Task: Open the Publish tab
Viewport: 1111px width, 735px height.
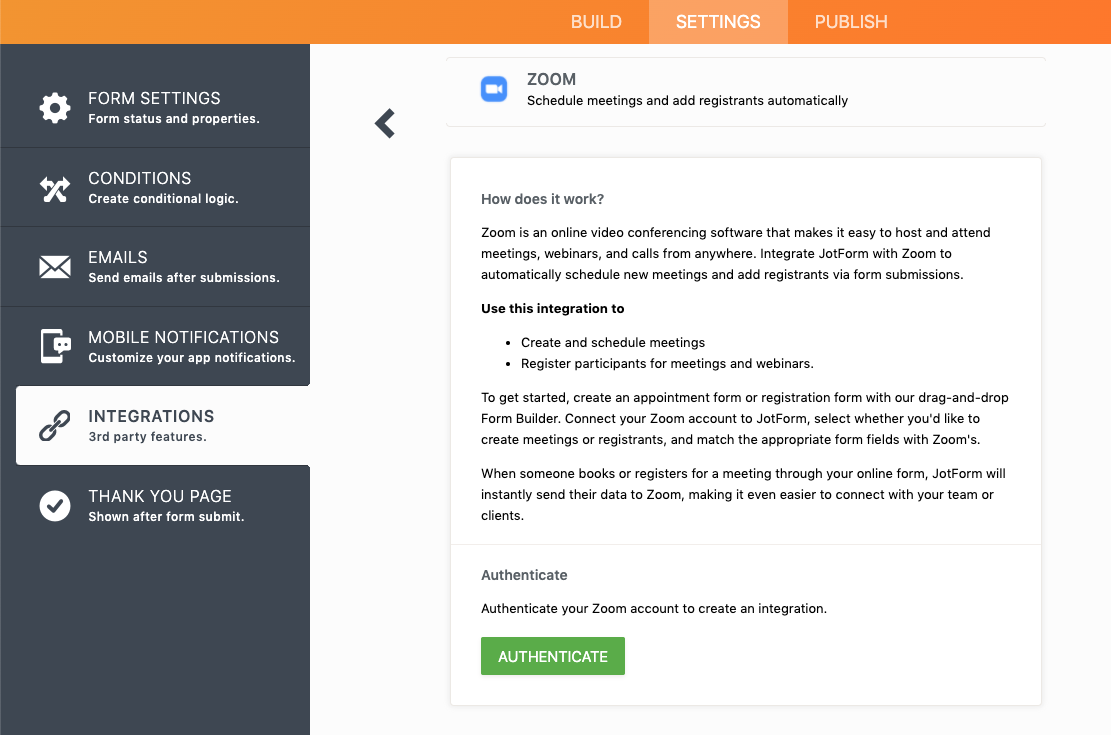Action: [851, 22]
